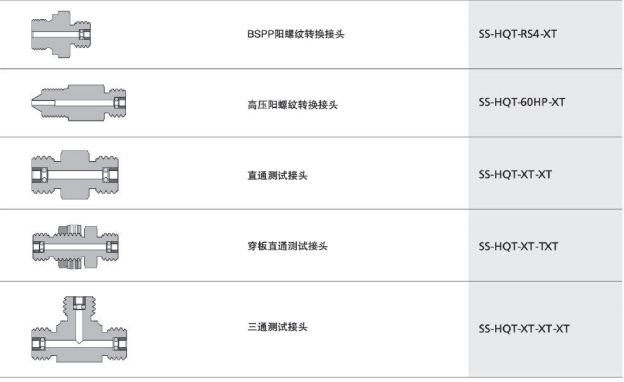Click the high-pressure male thread adapter diagram
Screen dimensions: 624x382
point(78,103)
